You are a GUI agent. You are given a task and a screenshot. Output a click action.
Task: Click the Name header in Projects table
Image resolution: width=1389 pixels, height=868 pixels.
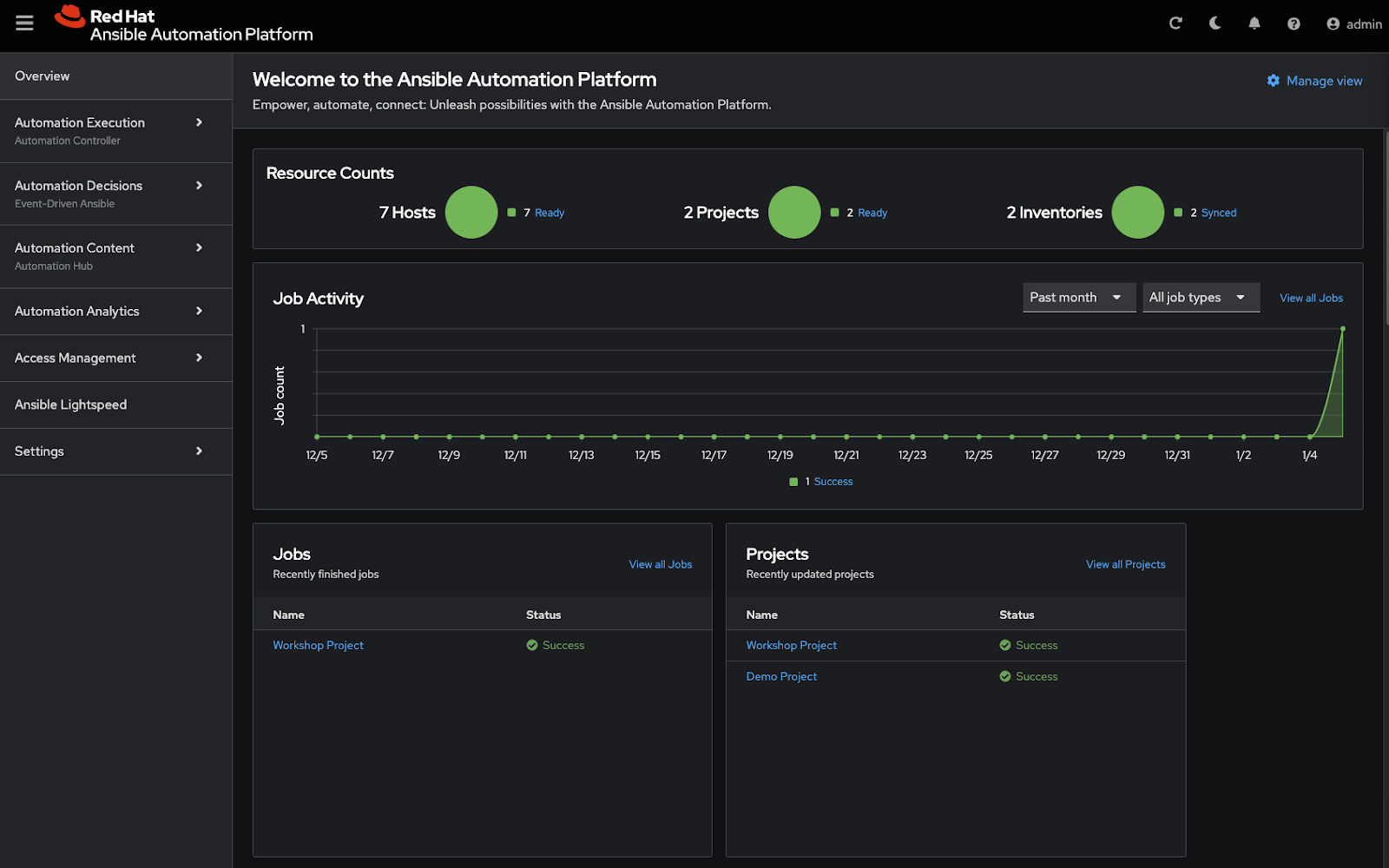point(761,615)
